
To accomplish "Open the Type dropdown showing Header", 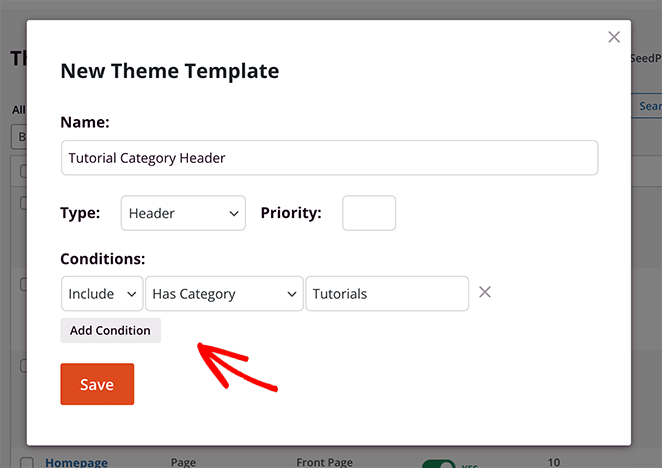I will [x=183, y=213].
